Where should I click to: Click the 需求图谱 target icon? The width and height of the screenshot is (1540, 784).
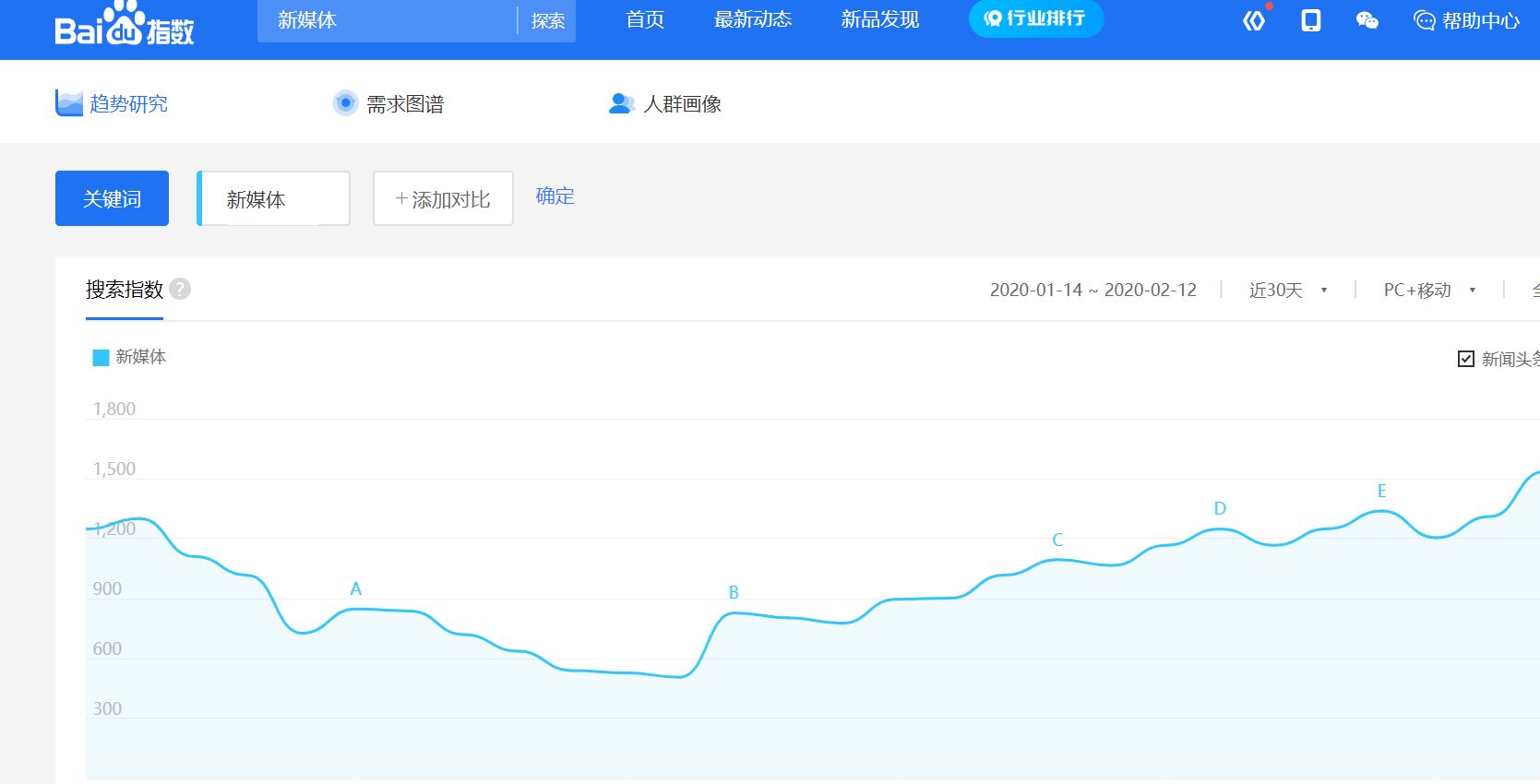pos(345,103)
